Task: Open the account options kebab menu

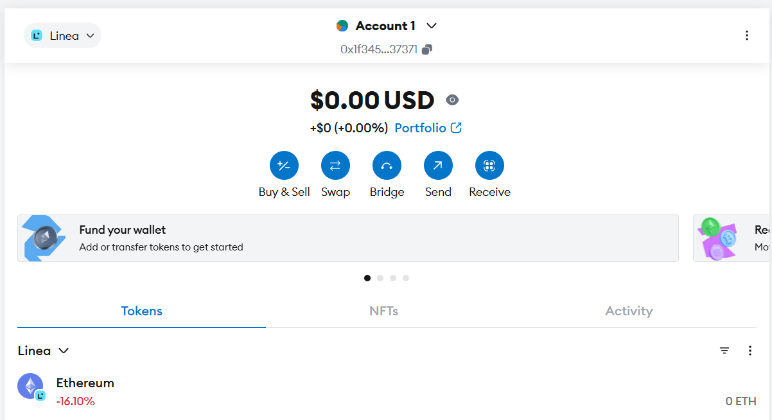Action: pyautogui.click(x=746, y=35)
